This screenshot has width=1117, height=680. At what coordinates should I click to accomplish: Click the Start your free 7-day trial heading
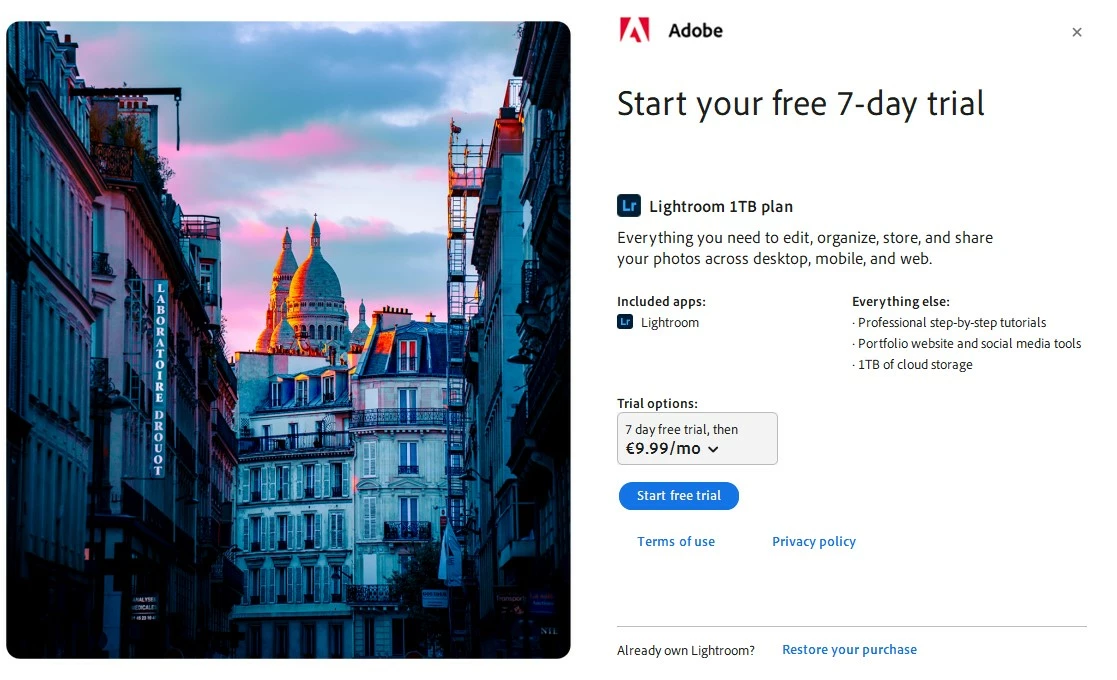pyautogui.click(x=801, y=104)
